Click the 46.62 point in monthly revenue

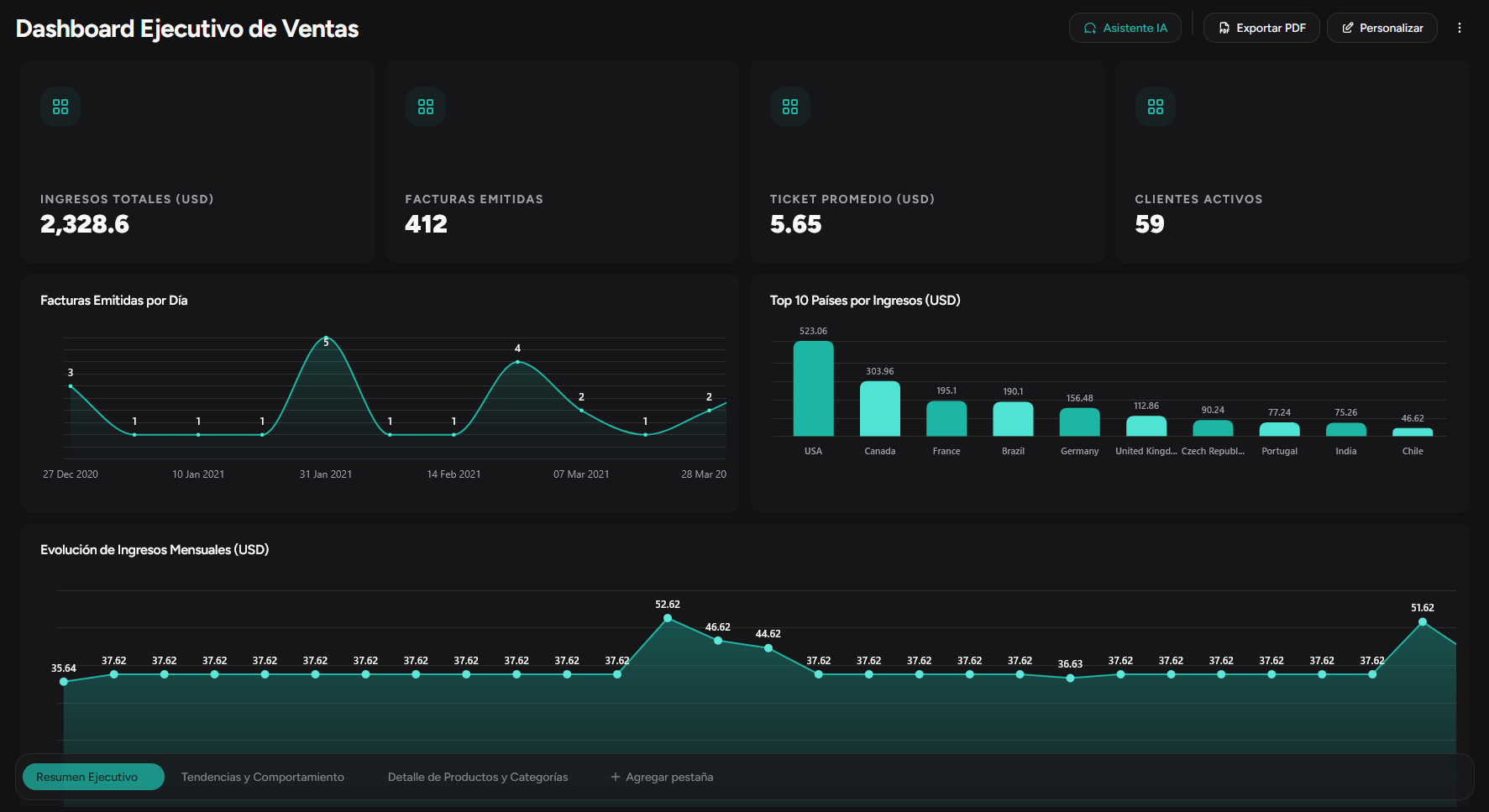pyautogui.click(x=718, y=641)
